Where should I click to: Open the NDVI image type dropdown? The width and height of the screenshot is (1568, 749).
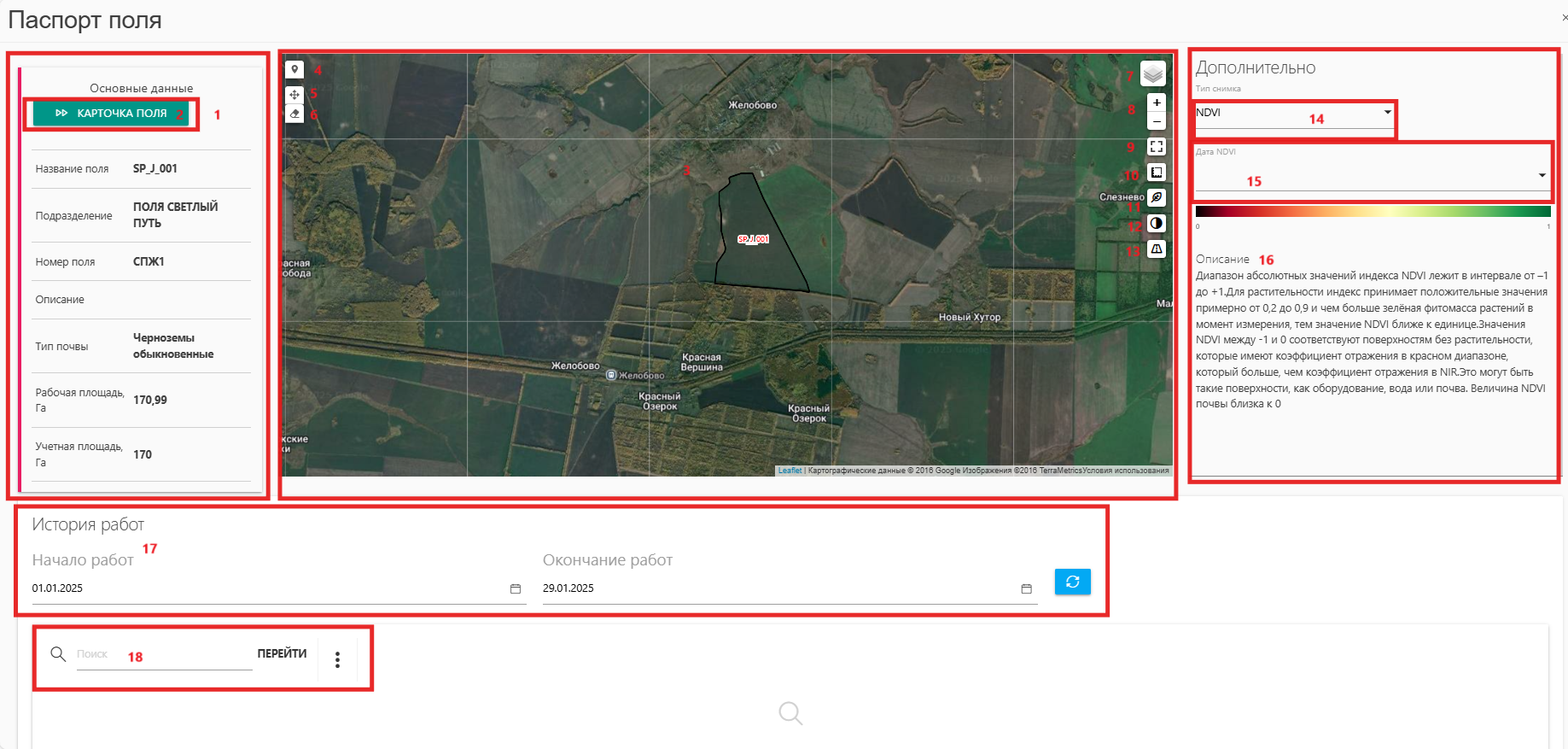click(x=1293, y=113)
